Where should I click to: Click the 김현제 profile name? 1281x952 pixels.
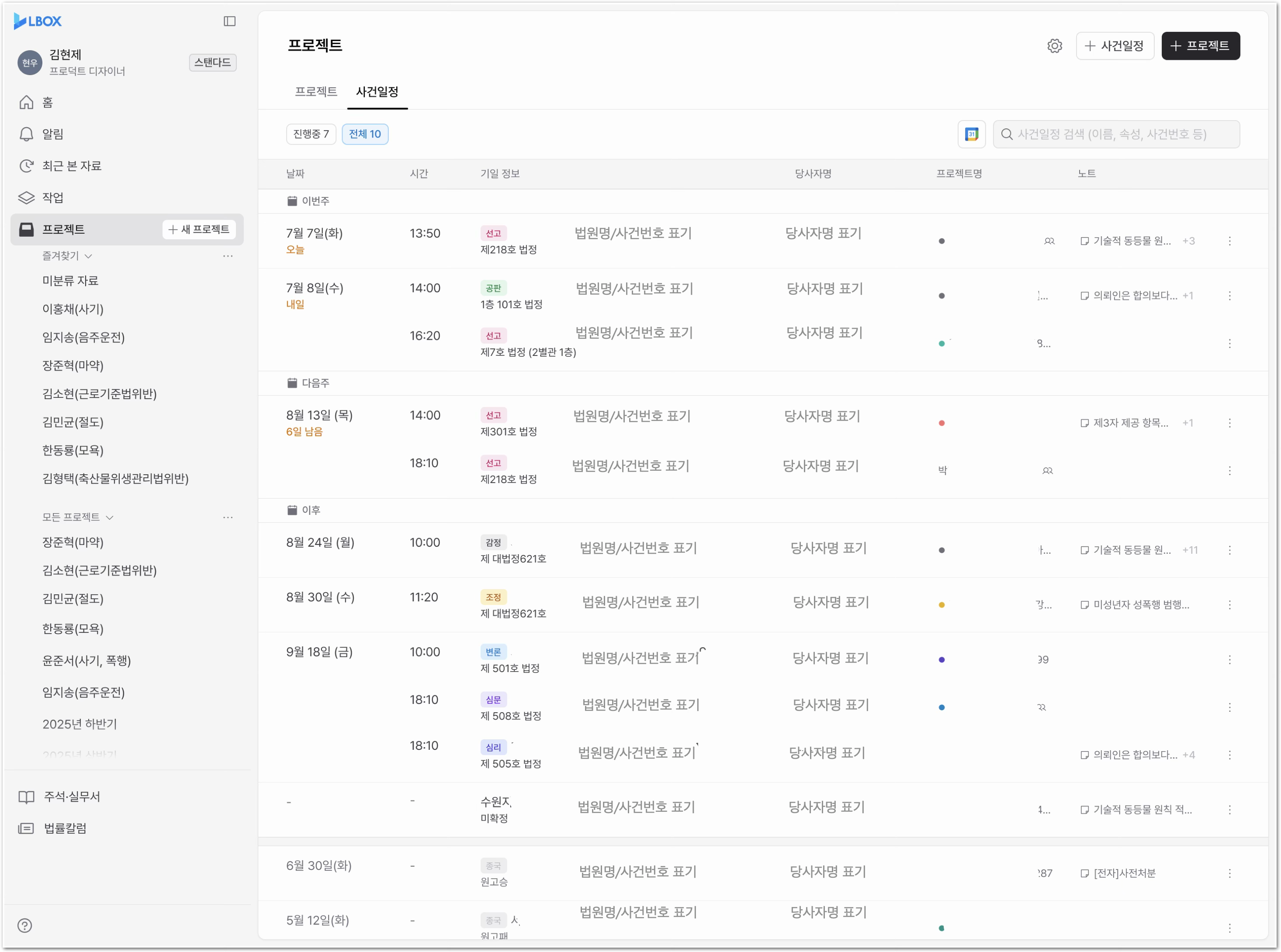(x=65, y=55)
